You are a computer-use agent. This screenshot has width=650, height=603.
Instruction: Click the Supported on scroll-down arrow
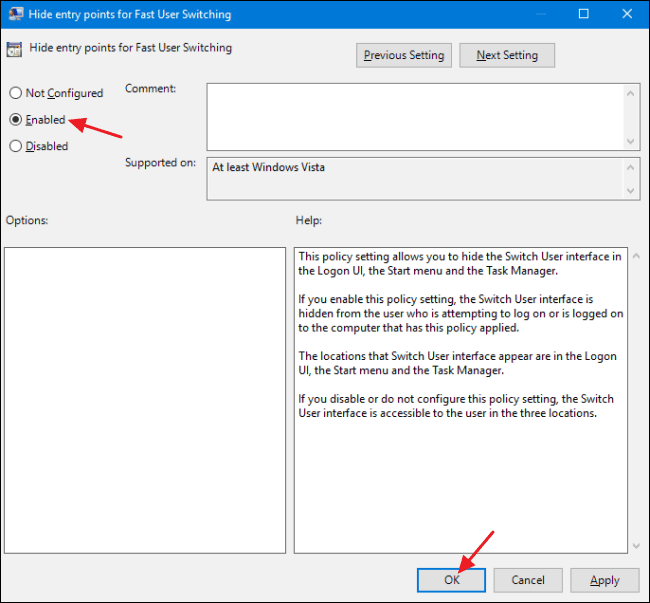[x=631, y=191]
